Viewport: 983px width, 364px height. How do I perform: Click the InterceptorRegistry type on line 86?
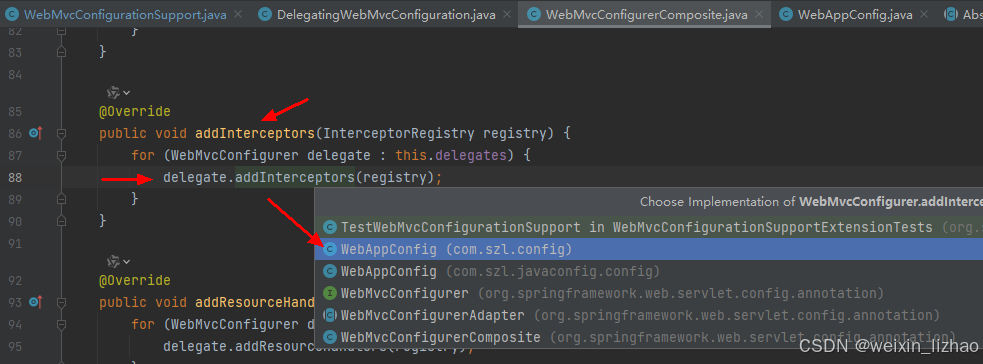point(399,133)
